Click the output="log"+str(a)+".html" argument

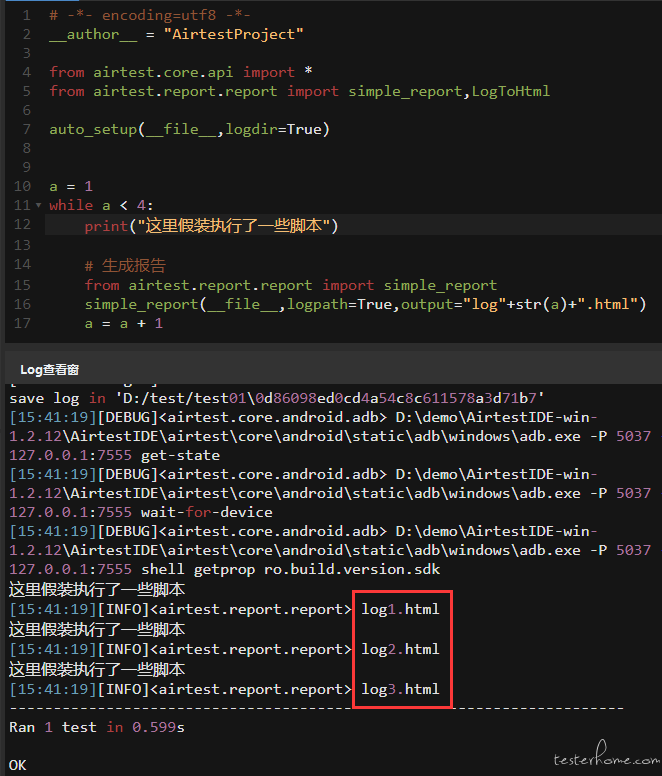519,304
